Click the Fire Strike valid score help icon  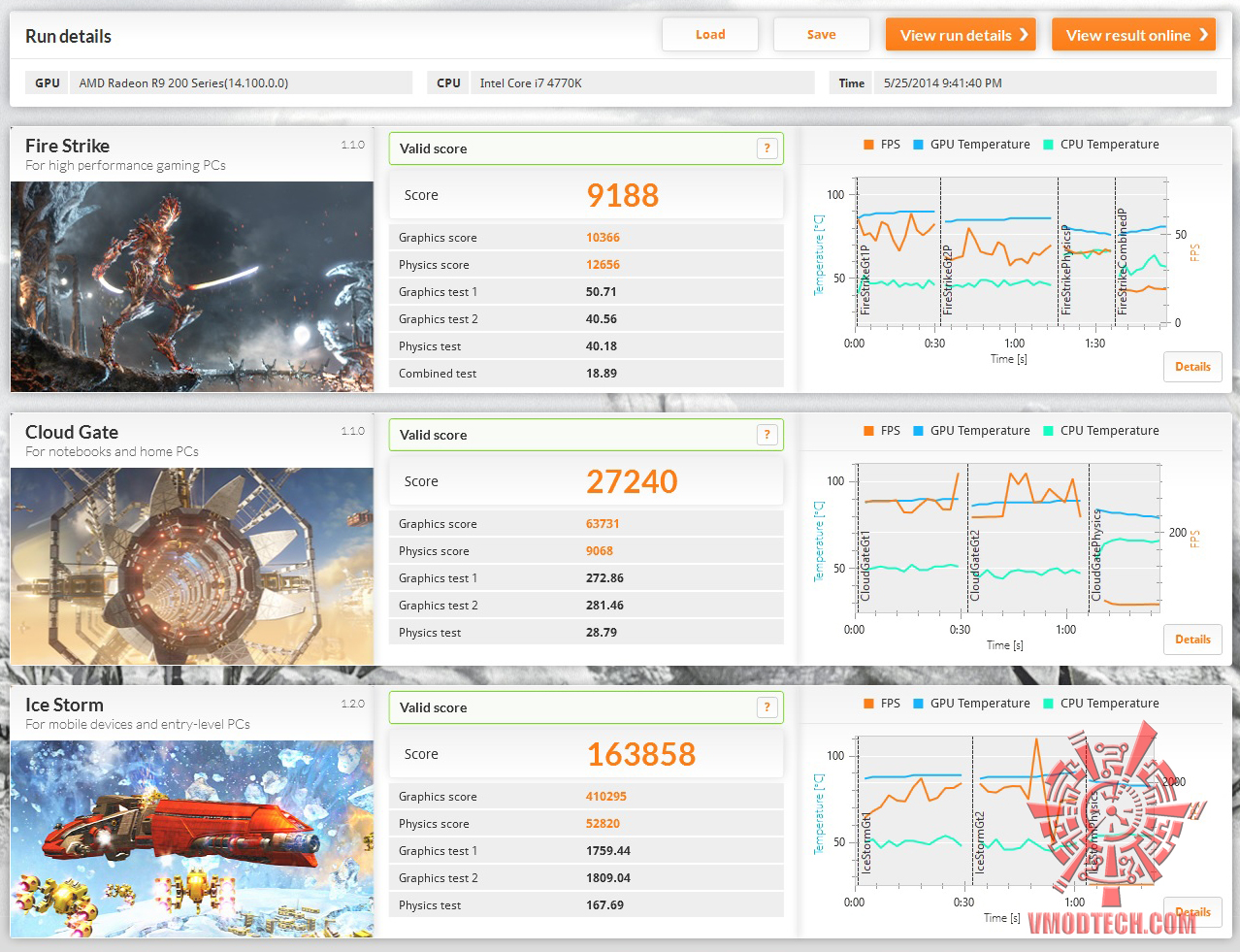pyautogui.click(x=767, y=148)
